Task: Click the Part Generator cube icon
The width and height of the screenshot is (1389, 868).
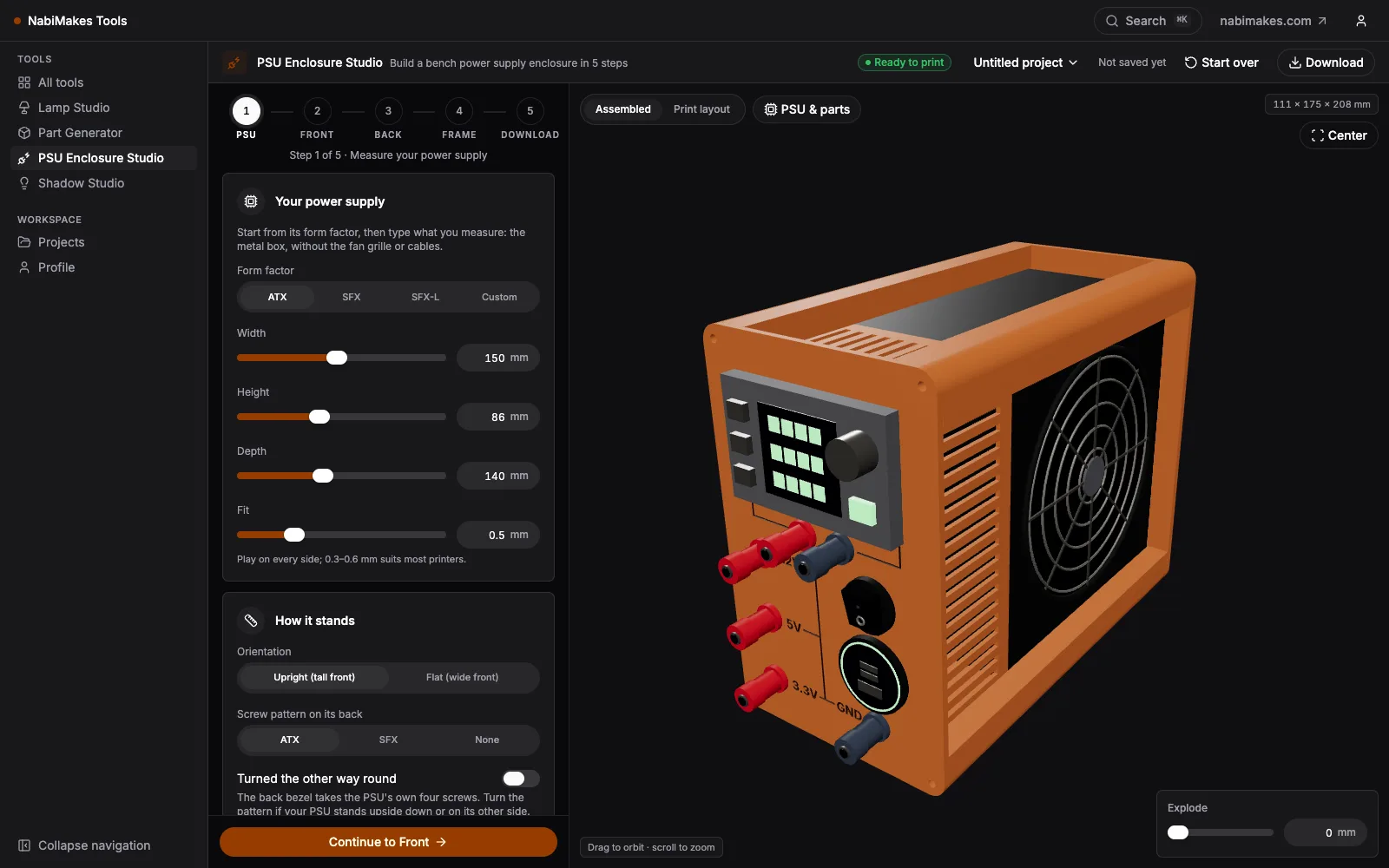Action: pyautogui.click(x=24, y=133)
